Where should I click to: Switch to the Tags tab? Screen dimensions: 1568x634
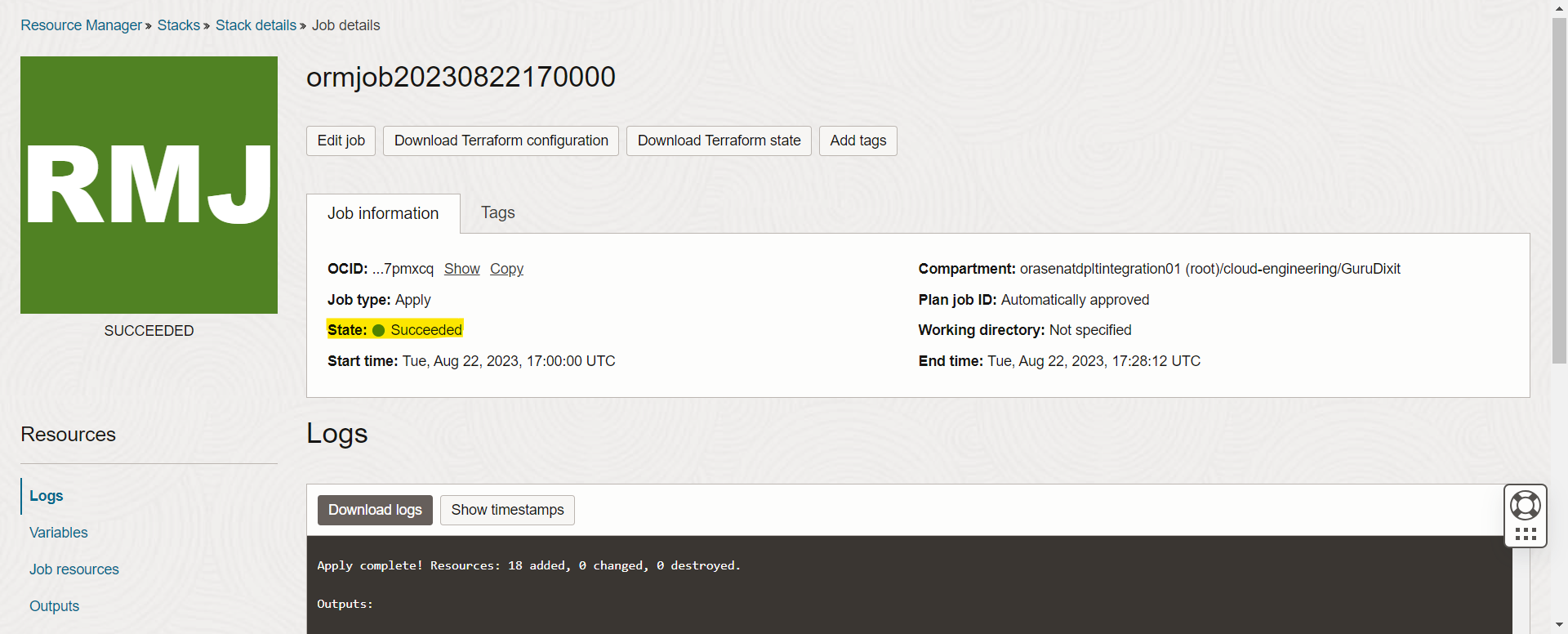[x=497, y=212]
